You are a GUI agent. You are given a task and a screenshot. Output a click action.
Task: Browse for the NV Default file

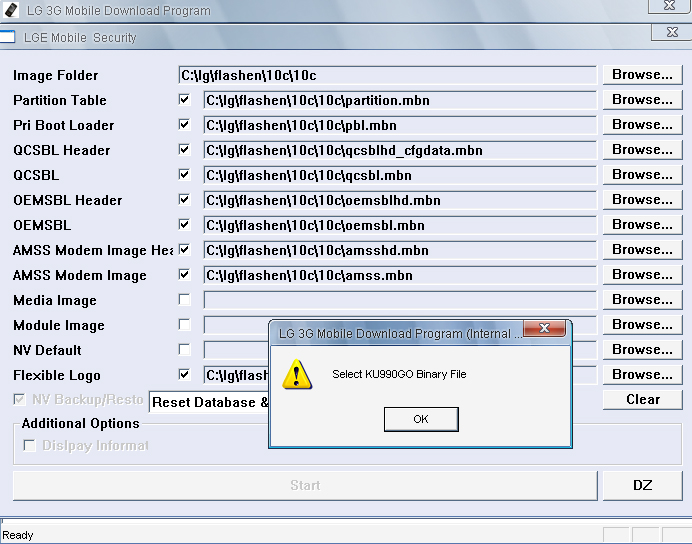[643, 350]
